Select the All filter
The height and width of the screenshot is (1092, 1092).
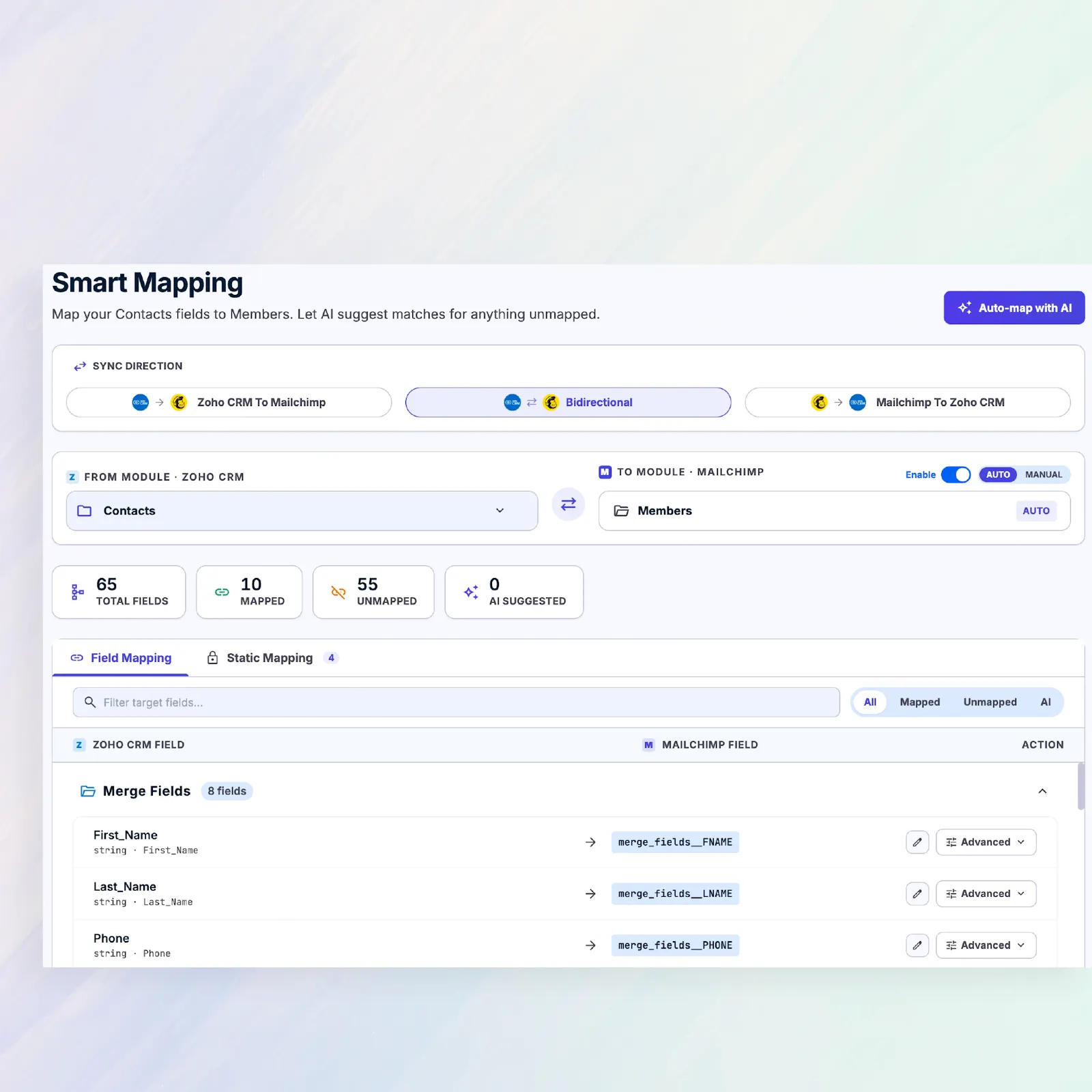870,702
